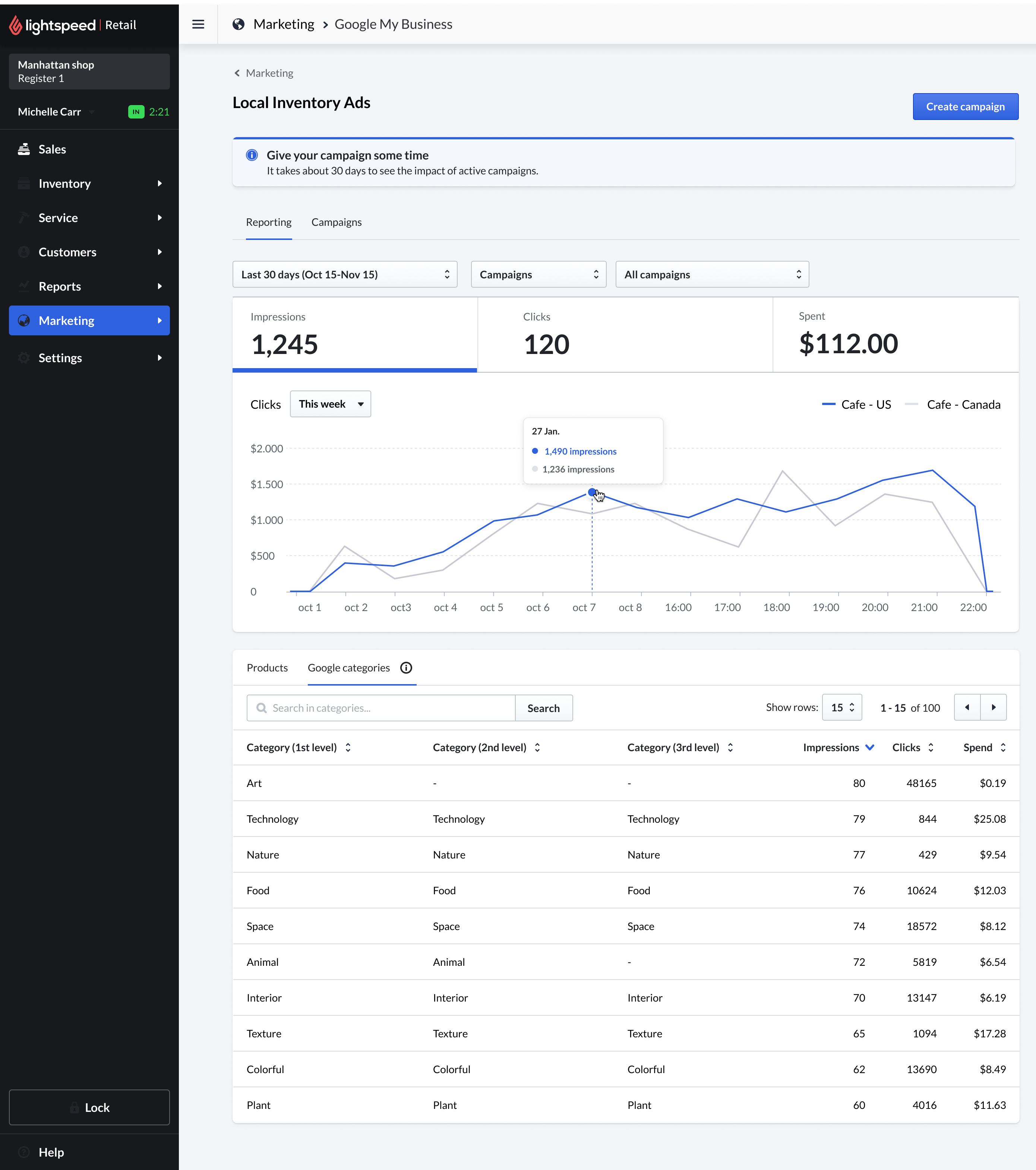Click the back chevron beside Marketing link
1036x1170 pixels.
[x=237, y=73]
